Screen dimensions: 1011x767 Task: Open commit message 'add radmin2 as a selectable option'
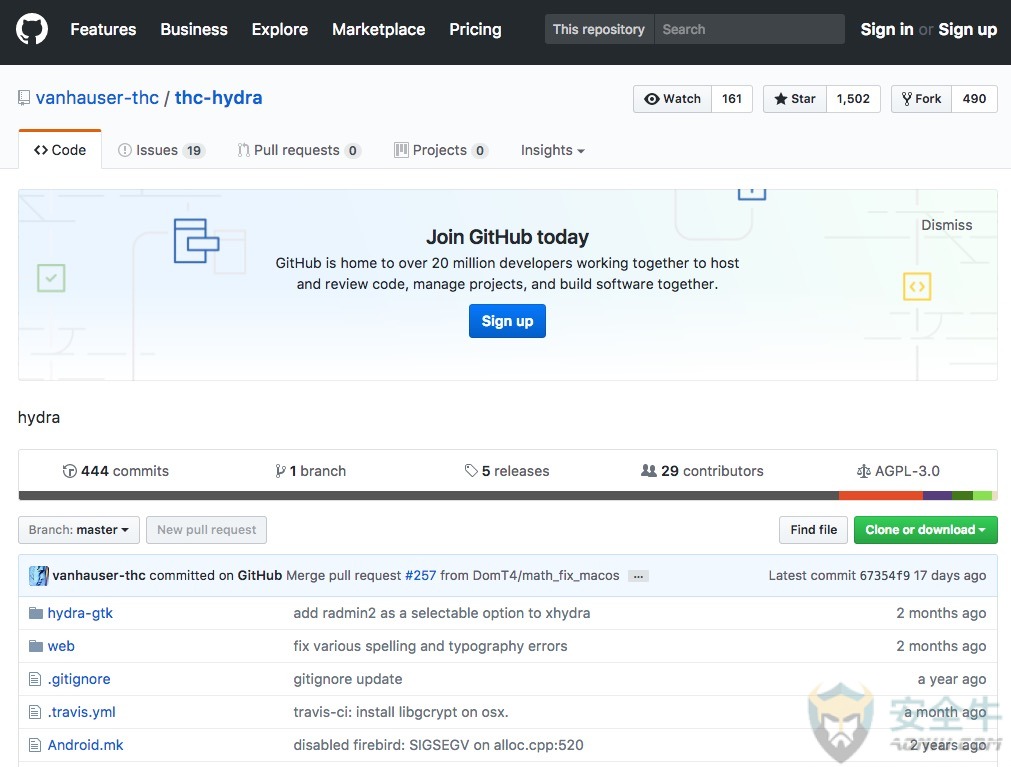point(442,613)
